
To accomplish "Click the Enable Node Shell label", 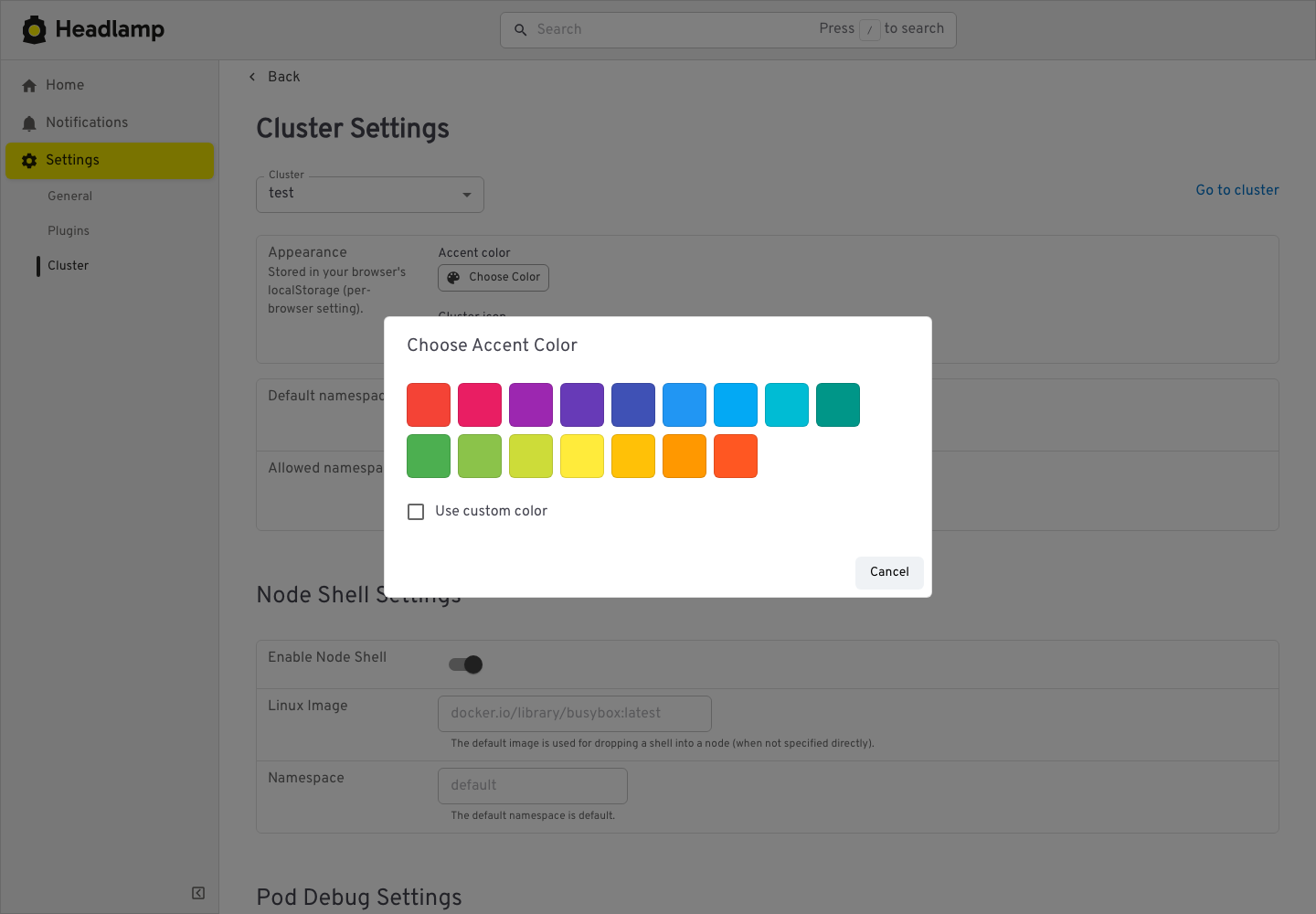I will pyautogui.click(x=327, y=657).
